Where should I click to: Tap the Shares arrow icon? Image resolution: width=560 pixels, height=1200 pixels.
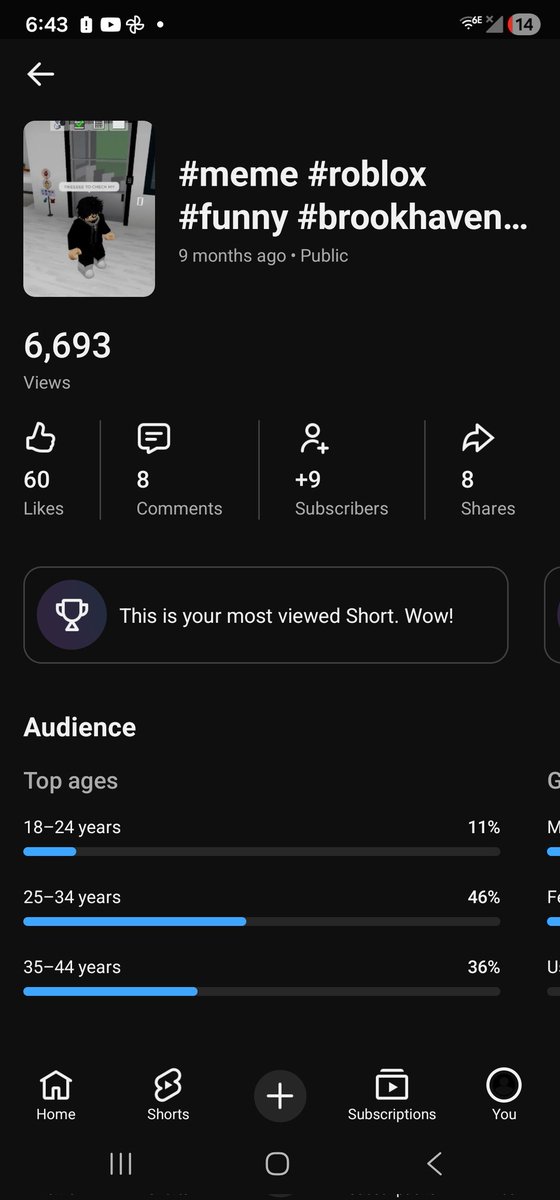tap(477, 438)
